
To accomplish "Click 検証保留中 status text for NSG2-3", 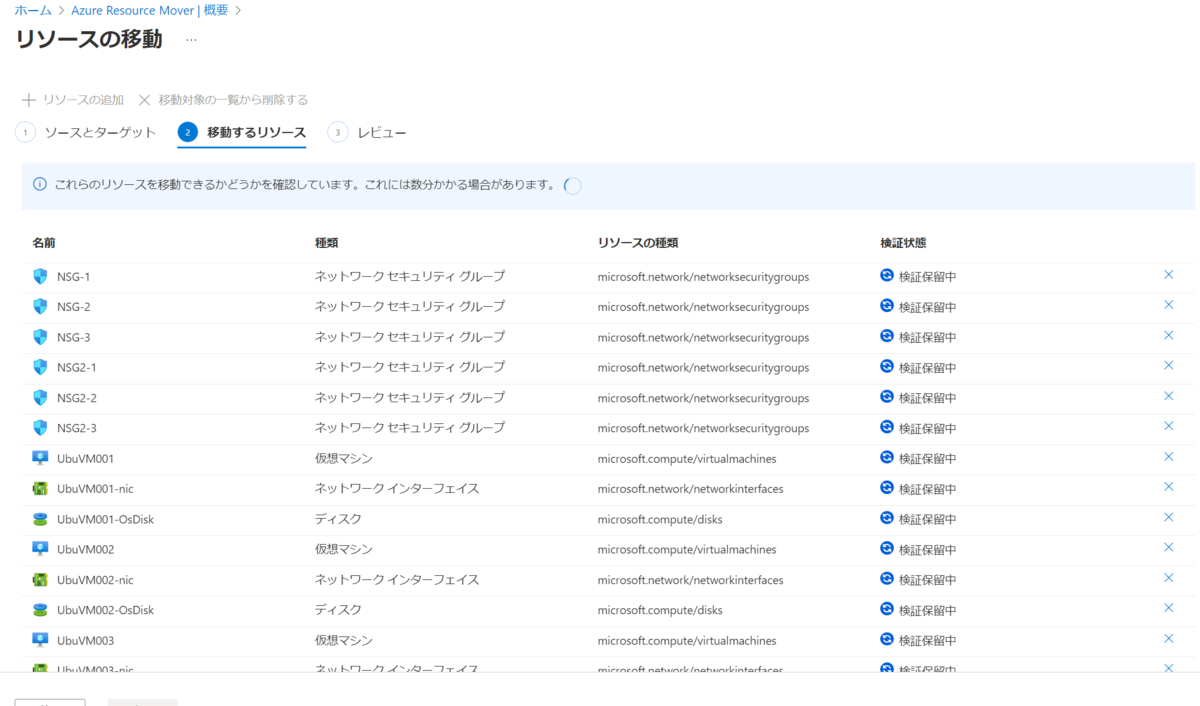I will (x=928, y=428).
